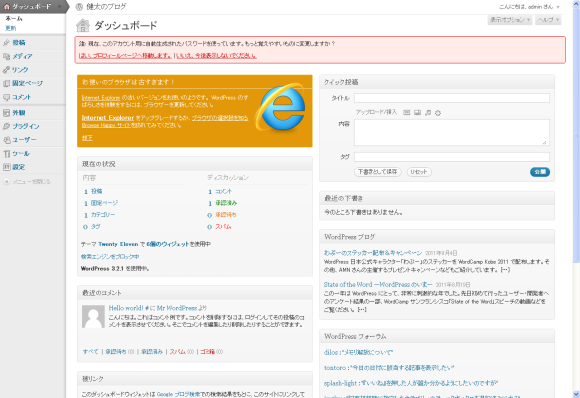The image size is (580, 398).
Task: Open the 投稿 posts menu
Action: (19, 43)
